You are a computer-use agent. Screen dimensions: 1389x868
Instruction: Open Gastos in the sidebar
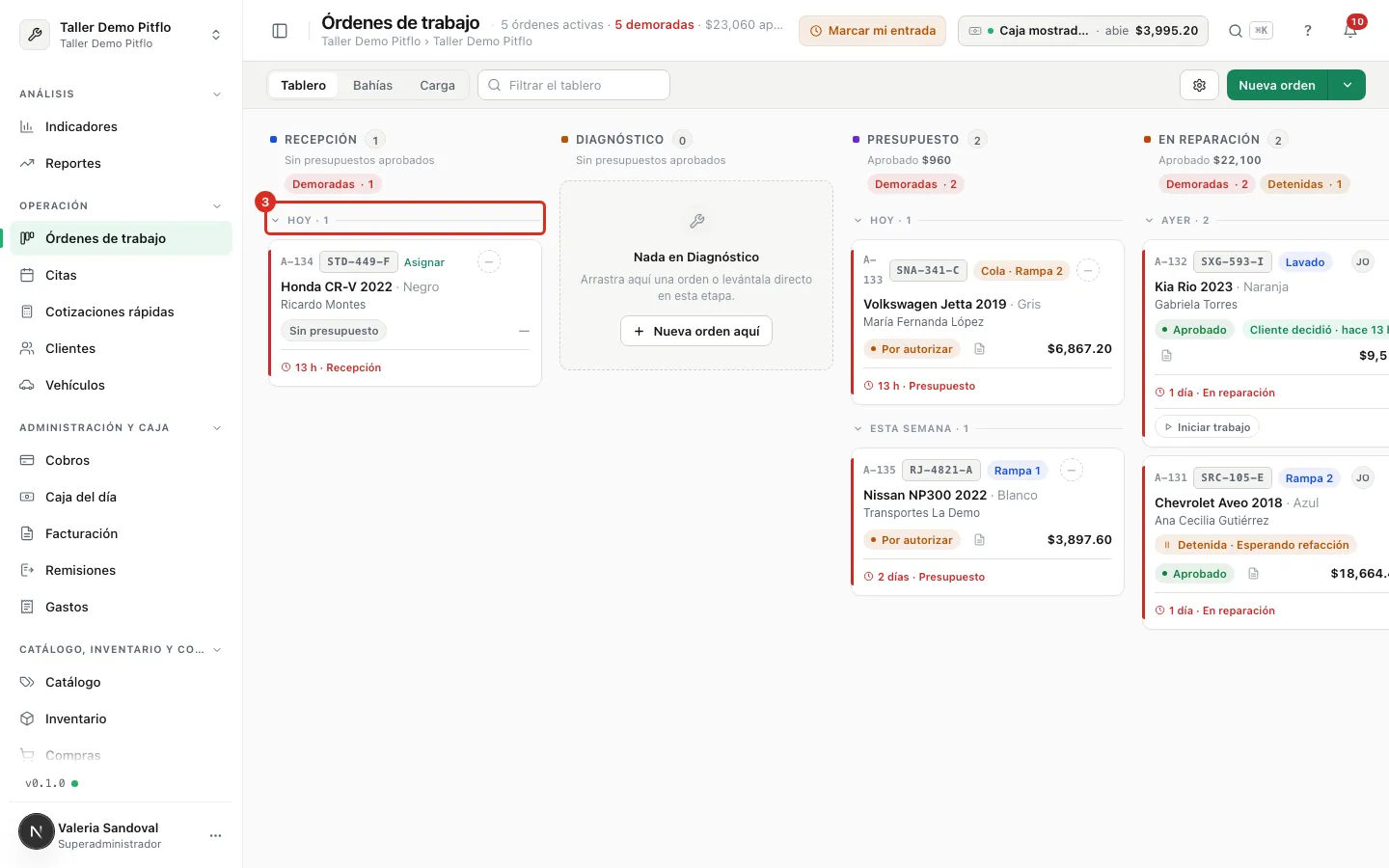[121, 607]
